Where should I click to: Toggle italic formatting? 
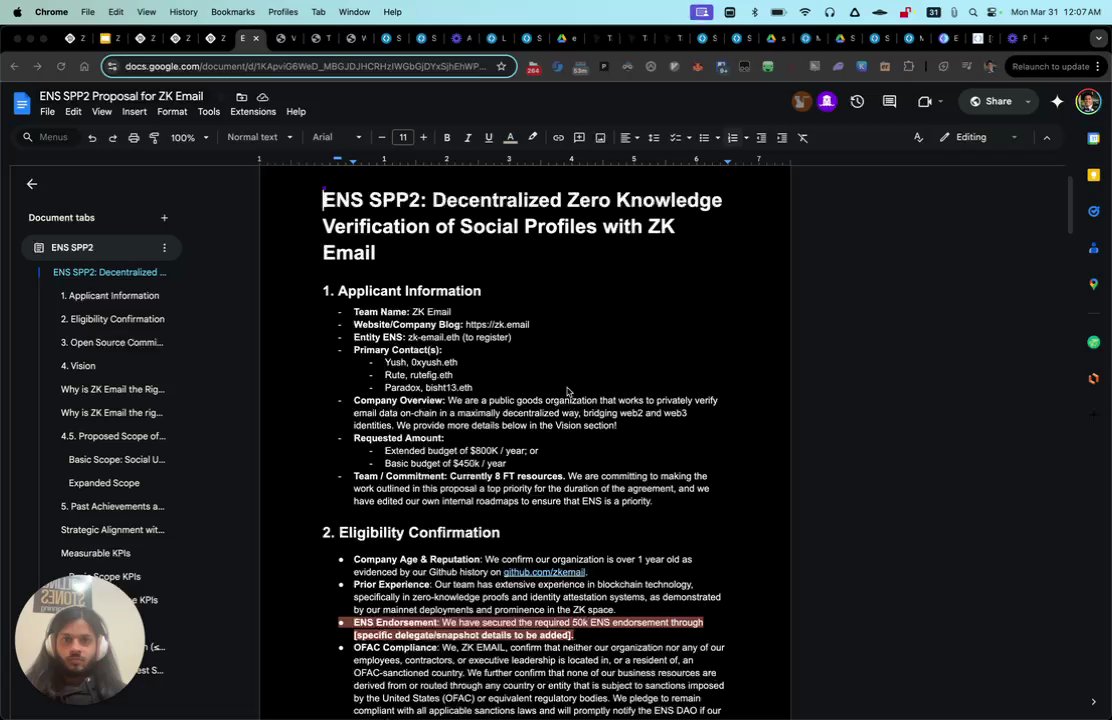click(467, 138)
